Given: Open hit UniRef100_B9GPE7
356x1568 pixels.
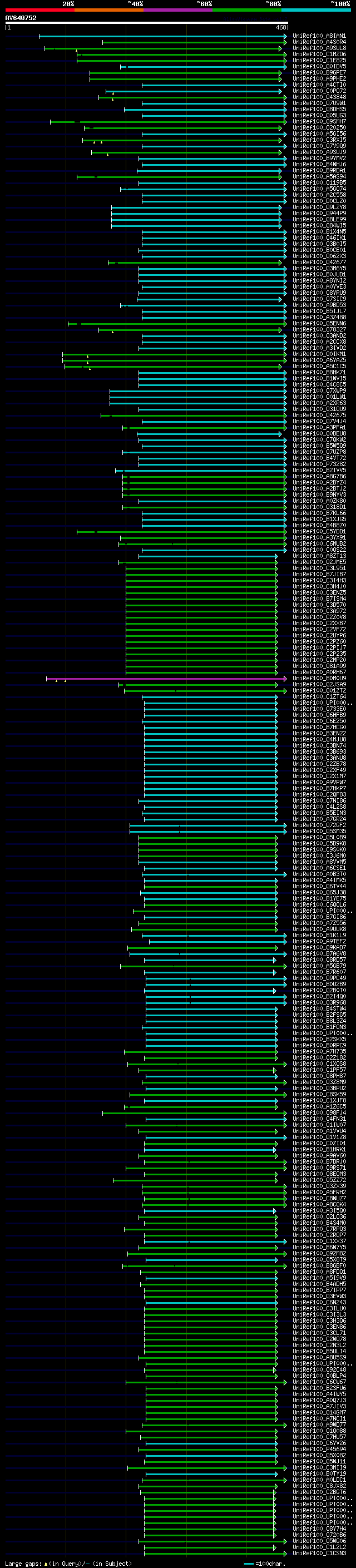Looking at the screenshot, I should point(319,72).
